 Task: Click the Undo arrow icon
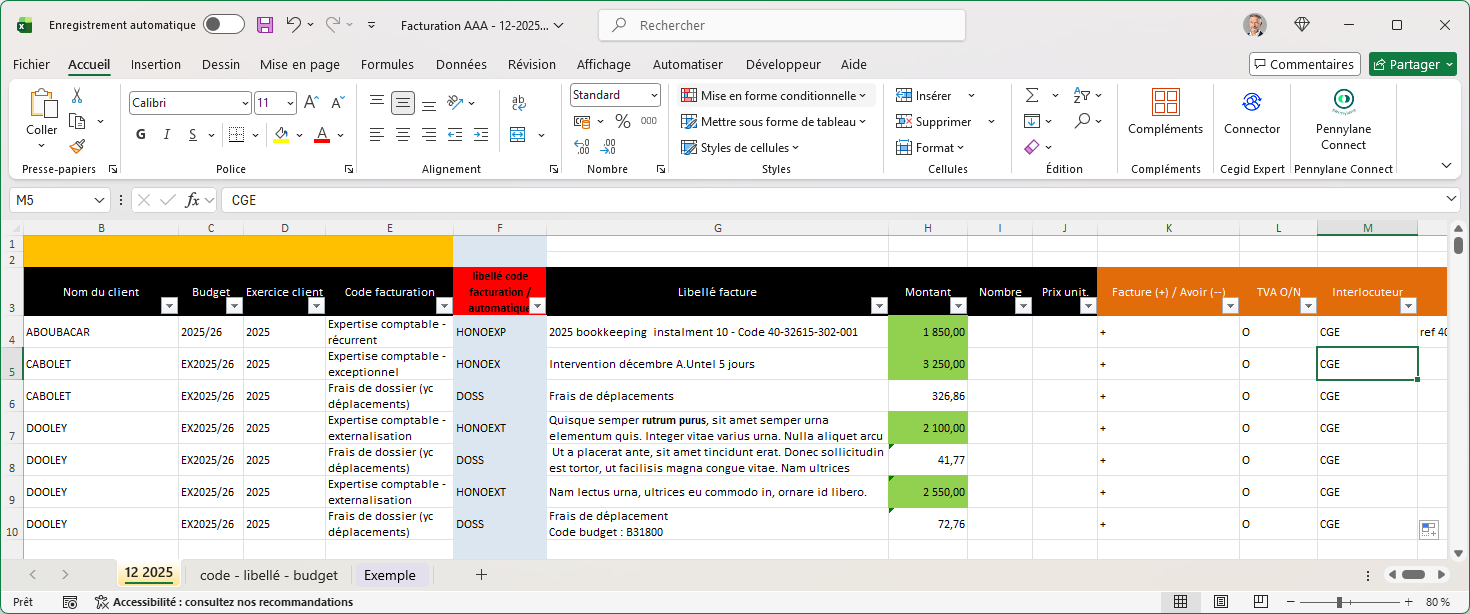pos(293,24)
